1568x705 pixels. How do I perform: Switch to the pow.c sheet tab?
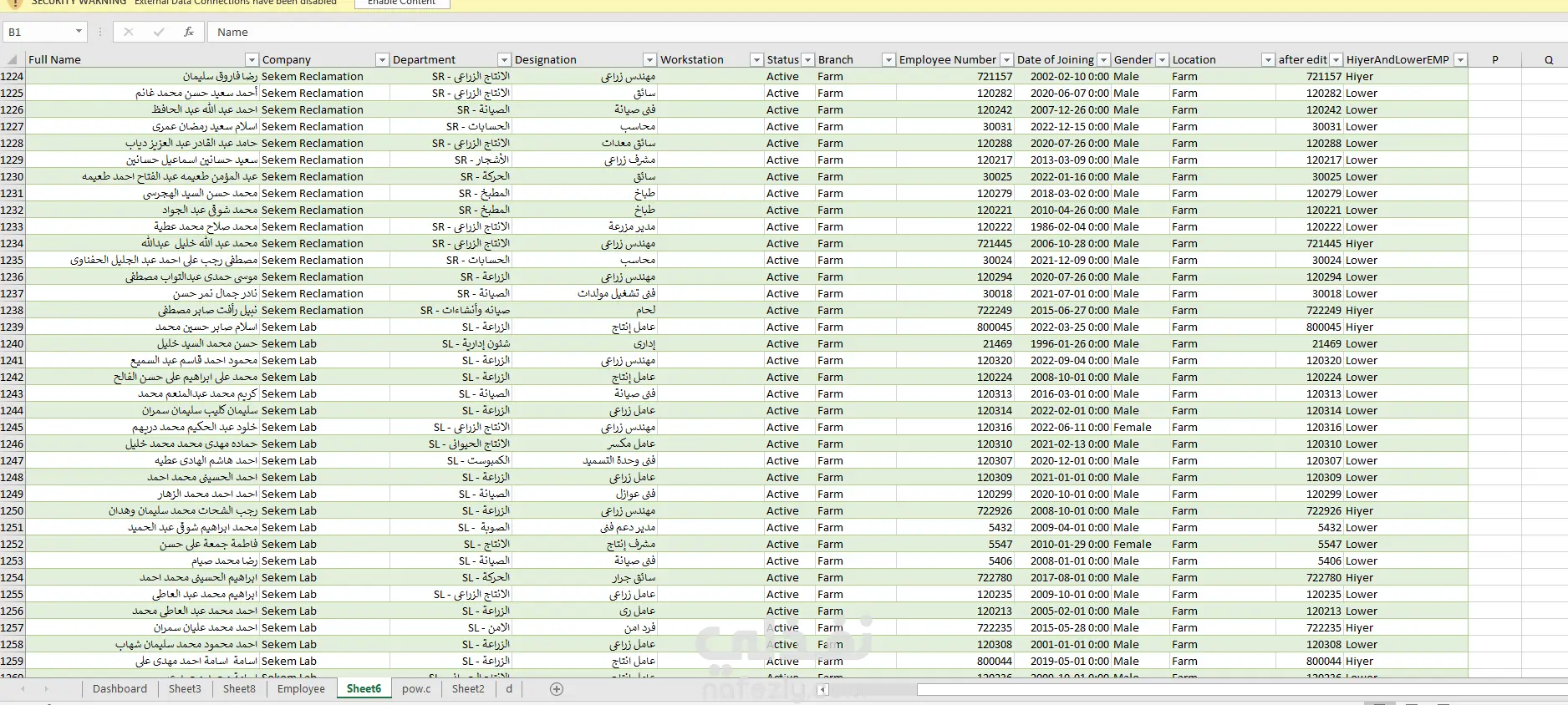click(x=416, y=689)
